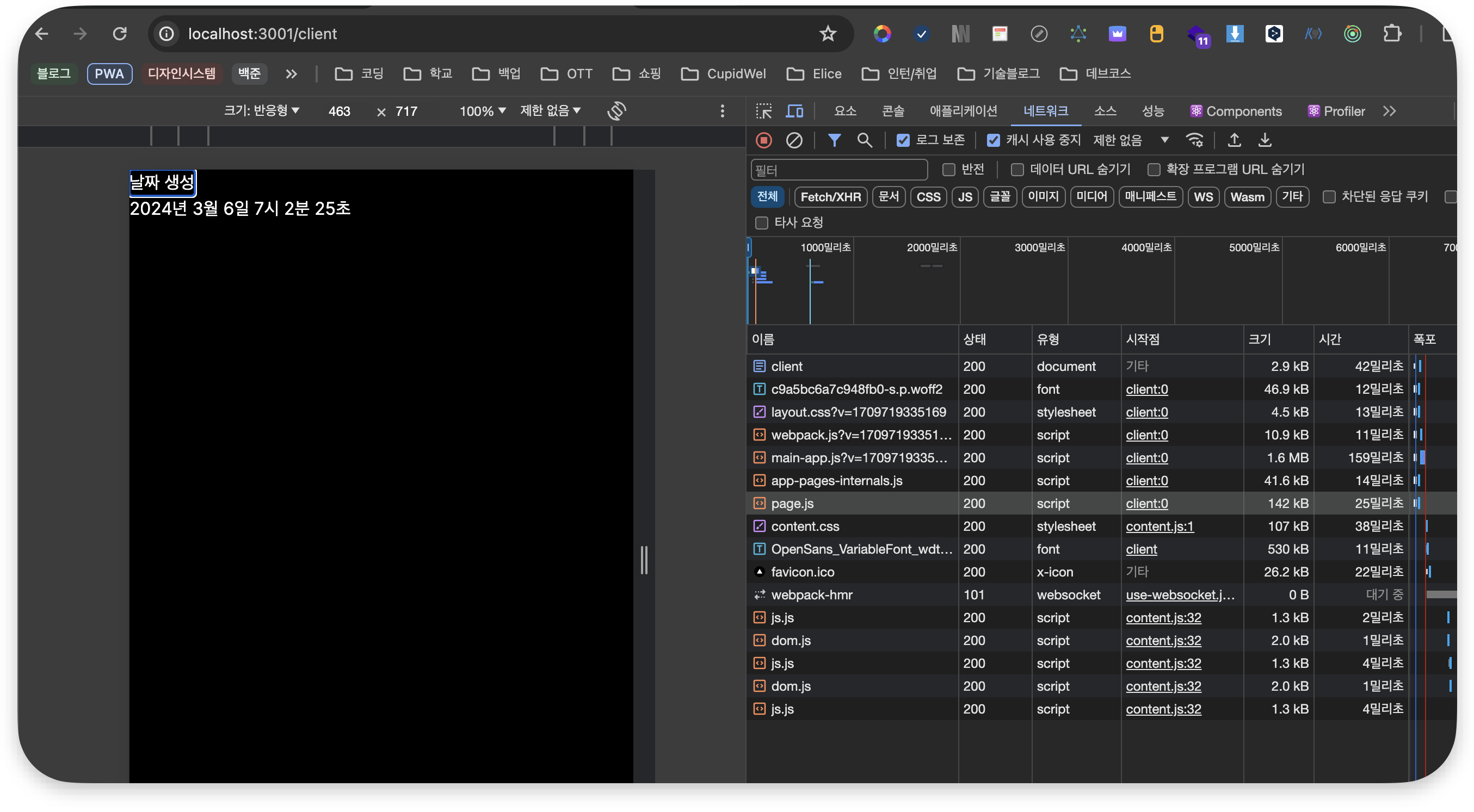Image resolution: width=1474 pixels, height=812 pixels.
Task: Open the 코딩 bookmark folder
Action: tap(359, 74)
